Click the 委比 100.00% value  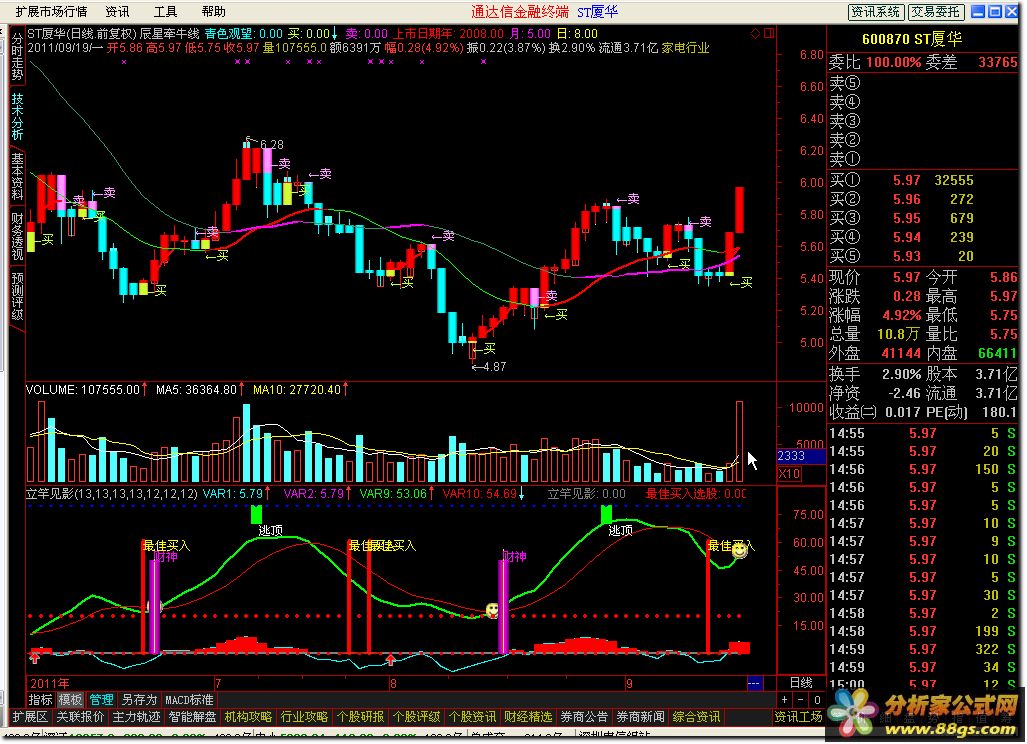893,62
